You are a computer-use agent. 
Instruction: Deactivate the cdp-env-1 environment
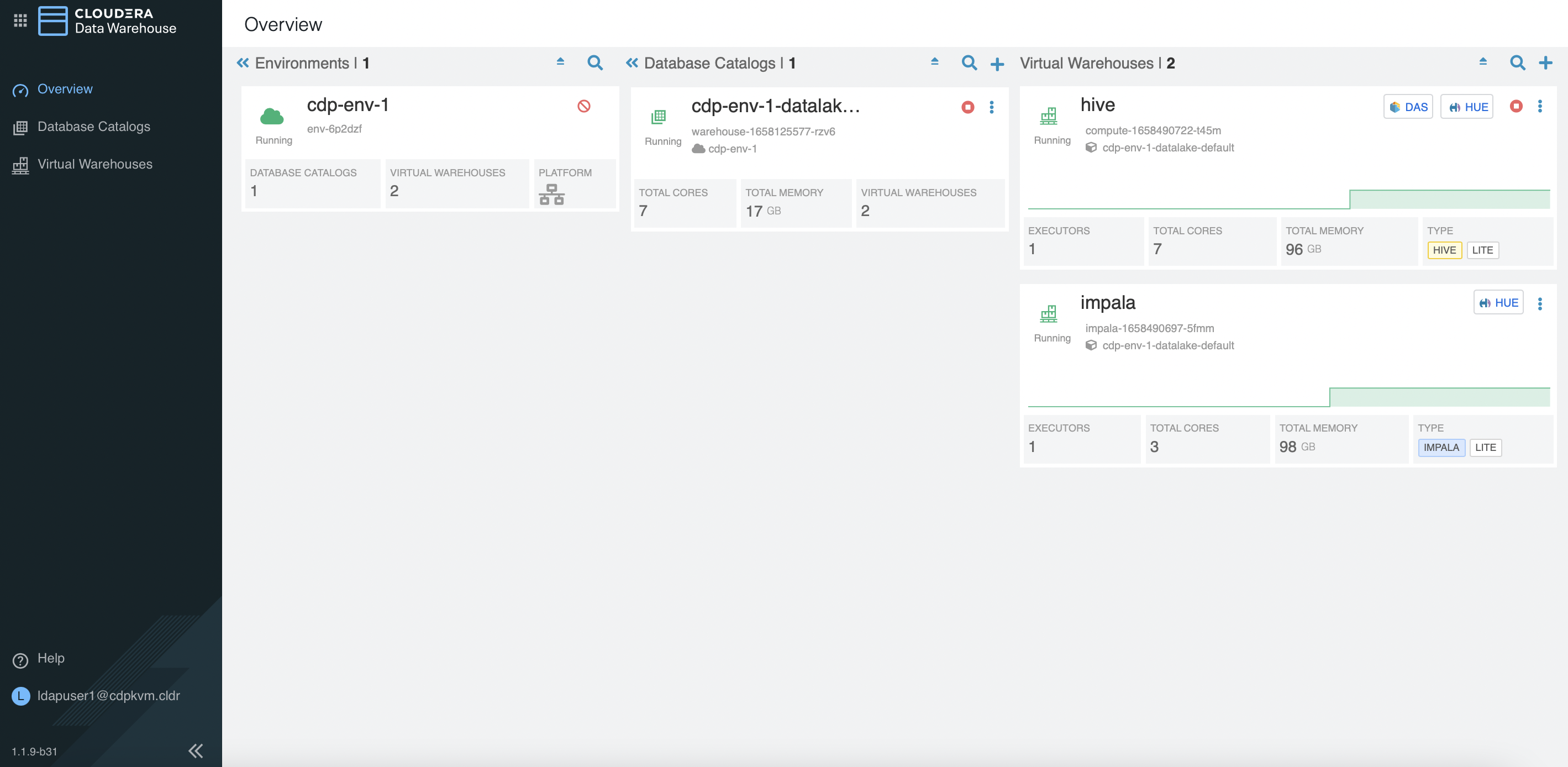click(x=584, y=107)
